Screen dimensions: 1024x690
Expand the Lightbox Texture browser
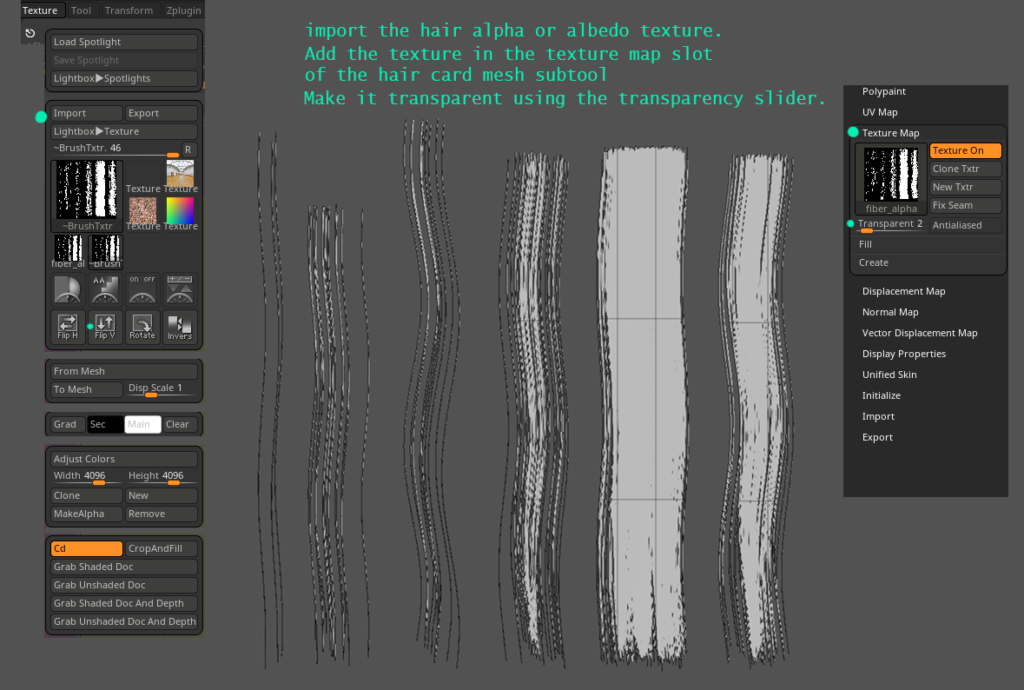point(122,130)
